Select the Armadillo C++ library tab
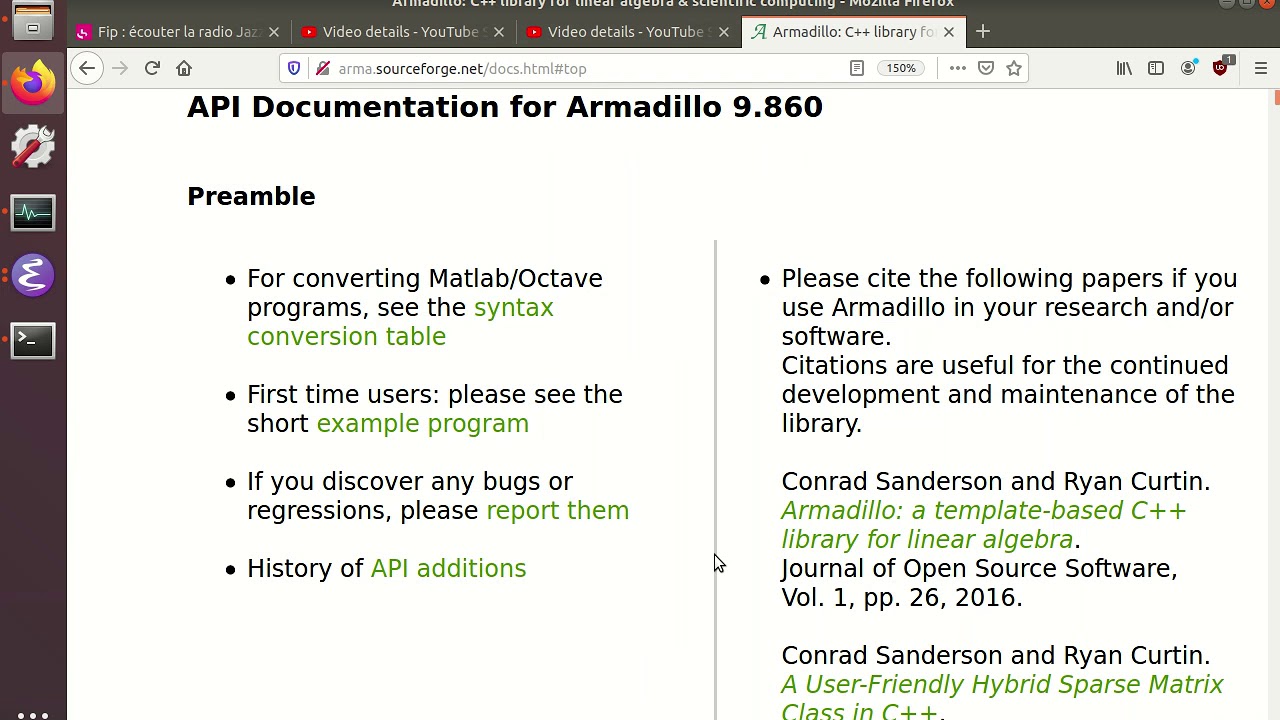This screenshot has height=720, width=1280. point(855,32)
